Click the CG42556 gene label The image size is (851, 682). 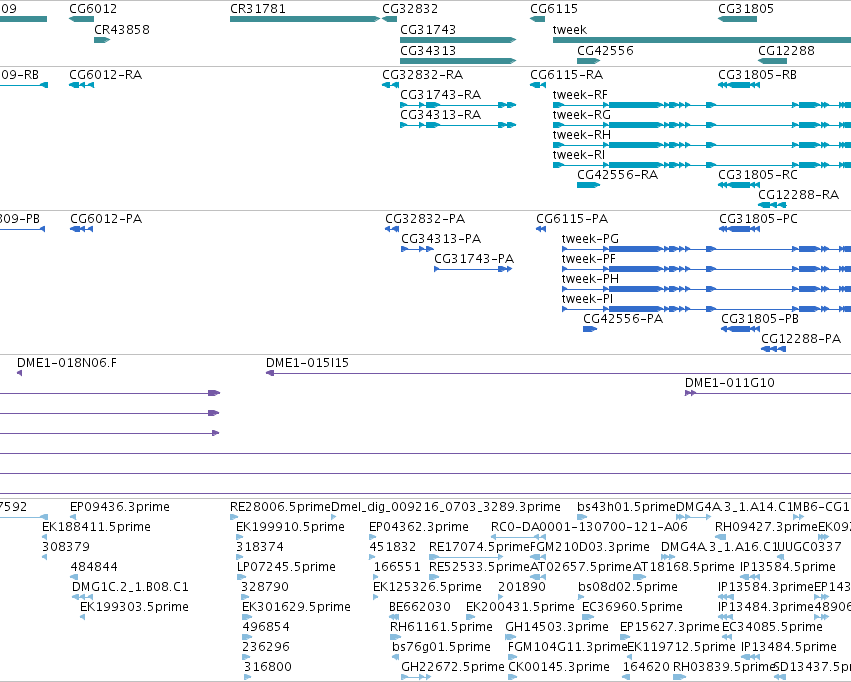tap(605, 50)
